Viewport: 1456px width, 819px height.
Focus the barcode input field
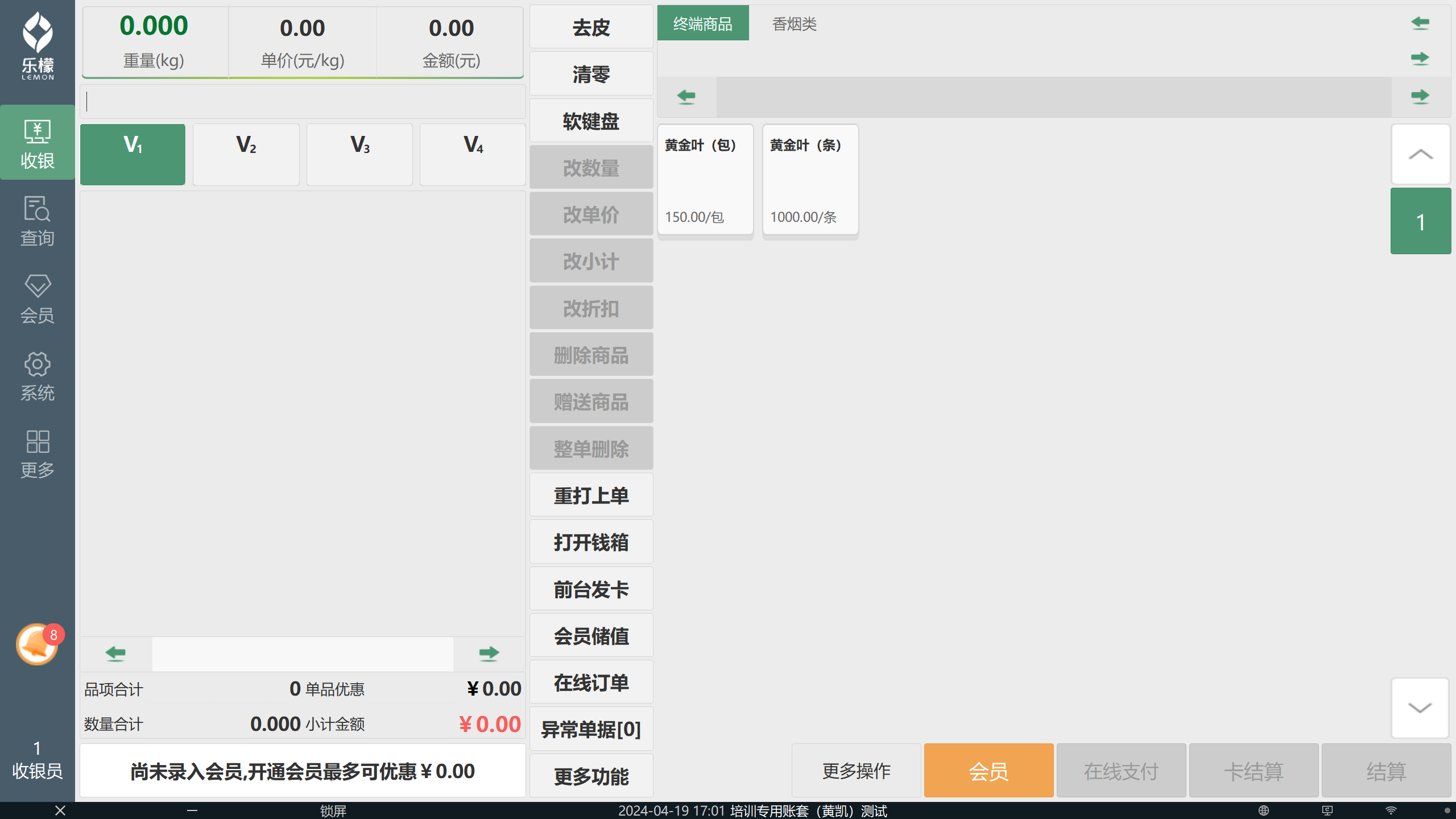click(x=303, y=102)
